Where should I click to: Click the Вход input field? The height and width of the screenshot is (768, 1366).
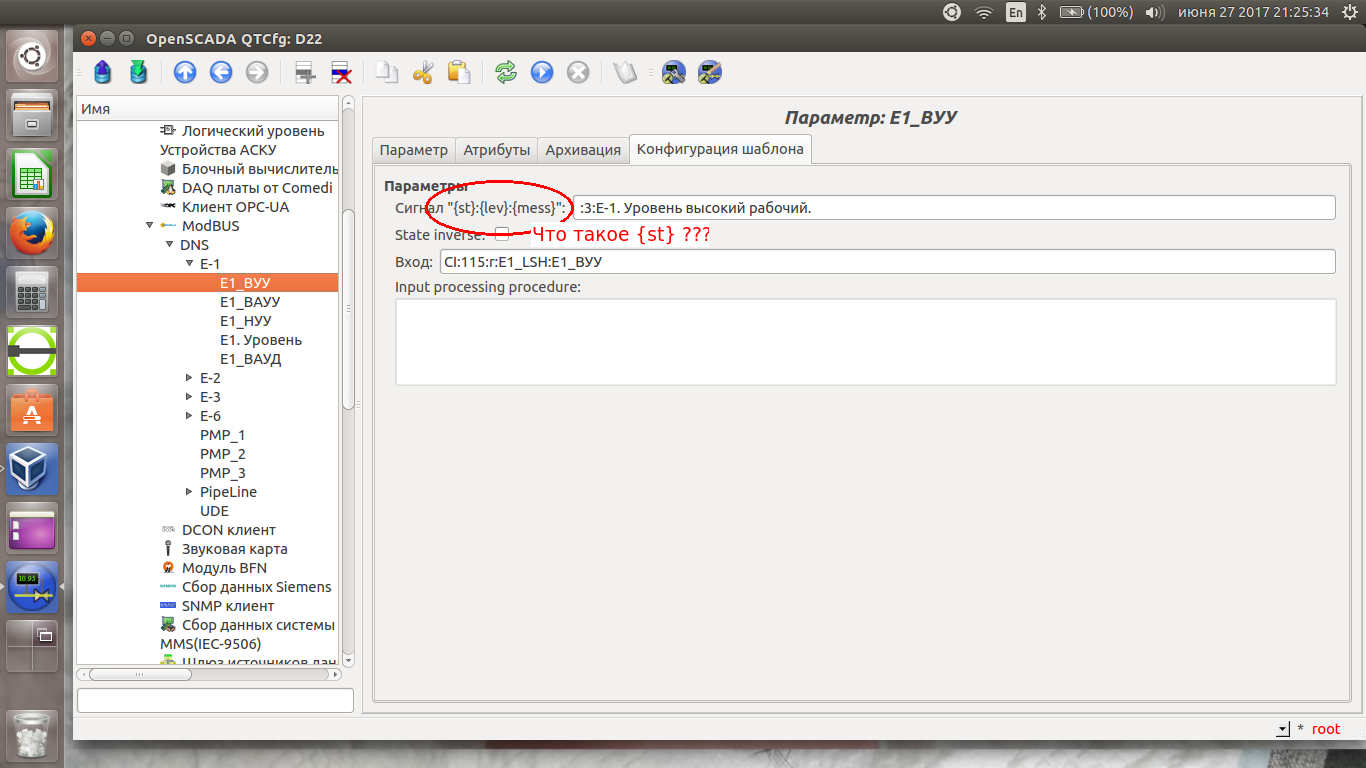(886, 262)
